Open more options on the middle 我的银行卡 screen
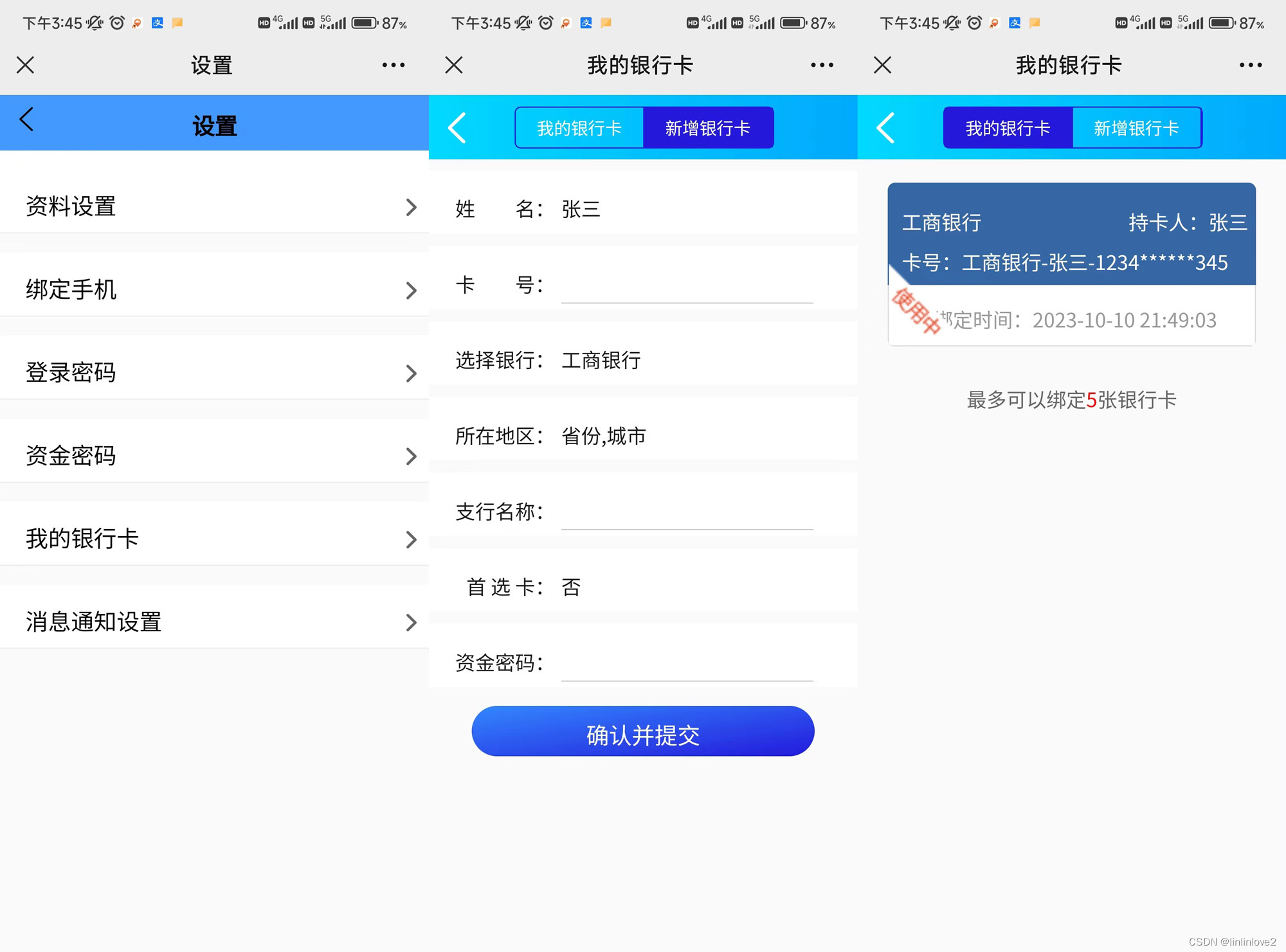The image size is (1286, 952). [822, 64]
